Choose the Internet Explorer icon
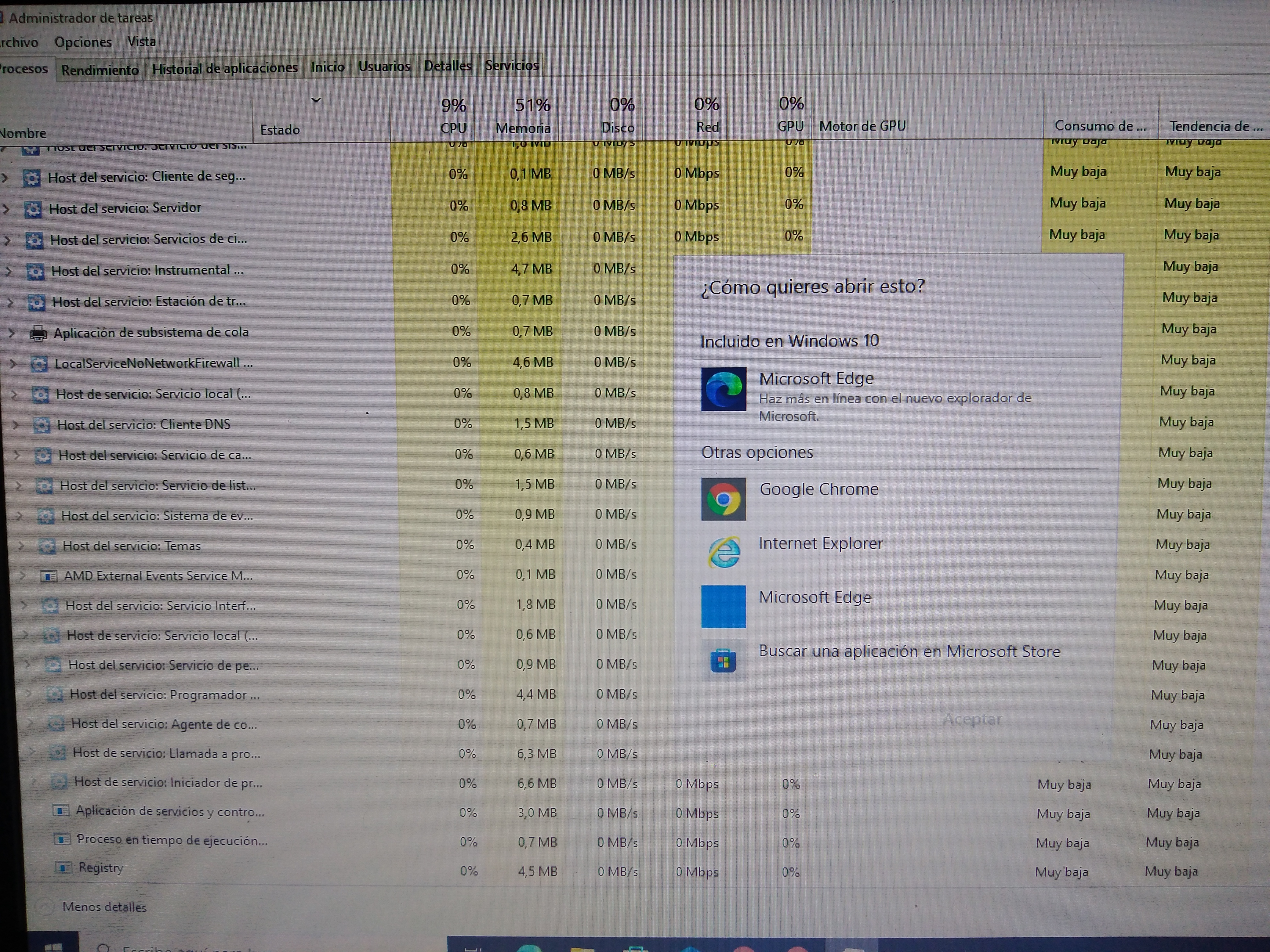1270x952 pixels. pos(724,552)
